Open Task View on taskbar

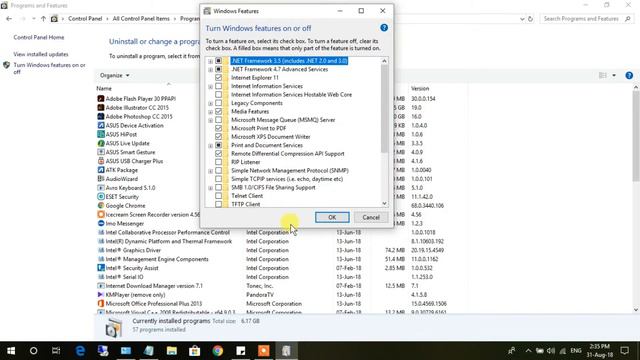tap(56, 351)
